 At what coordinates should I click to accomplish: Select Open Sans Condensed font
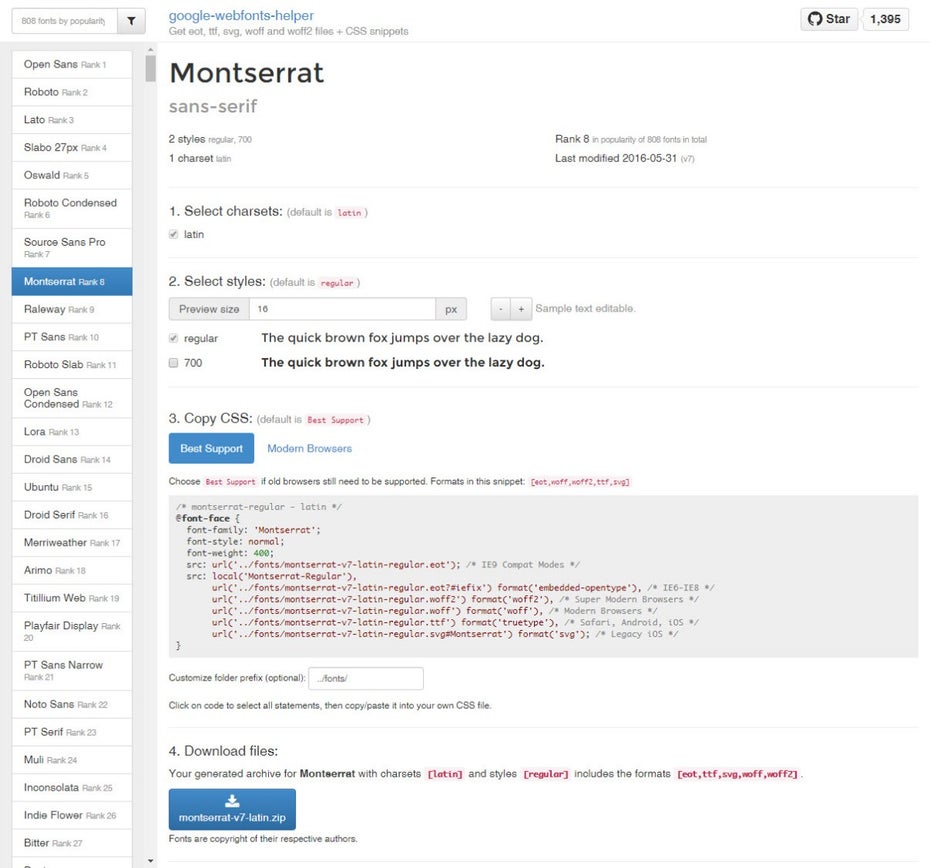tap(72, 398)
